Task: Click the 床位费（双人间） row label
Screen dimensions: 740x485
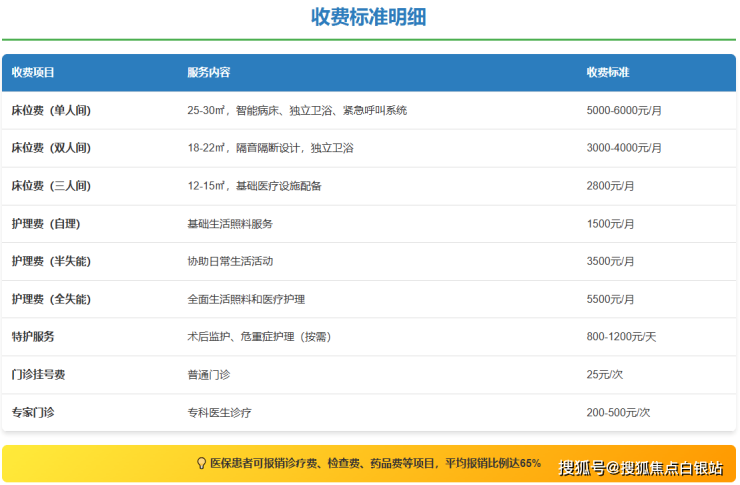Action: [x=51, y=148]
